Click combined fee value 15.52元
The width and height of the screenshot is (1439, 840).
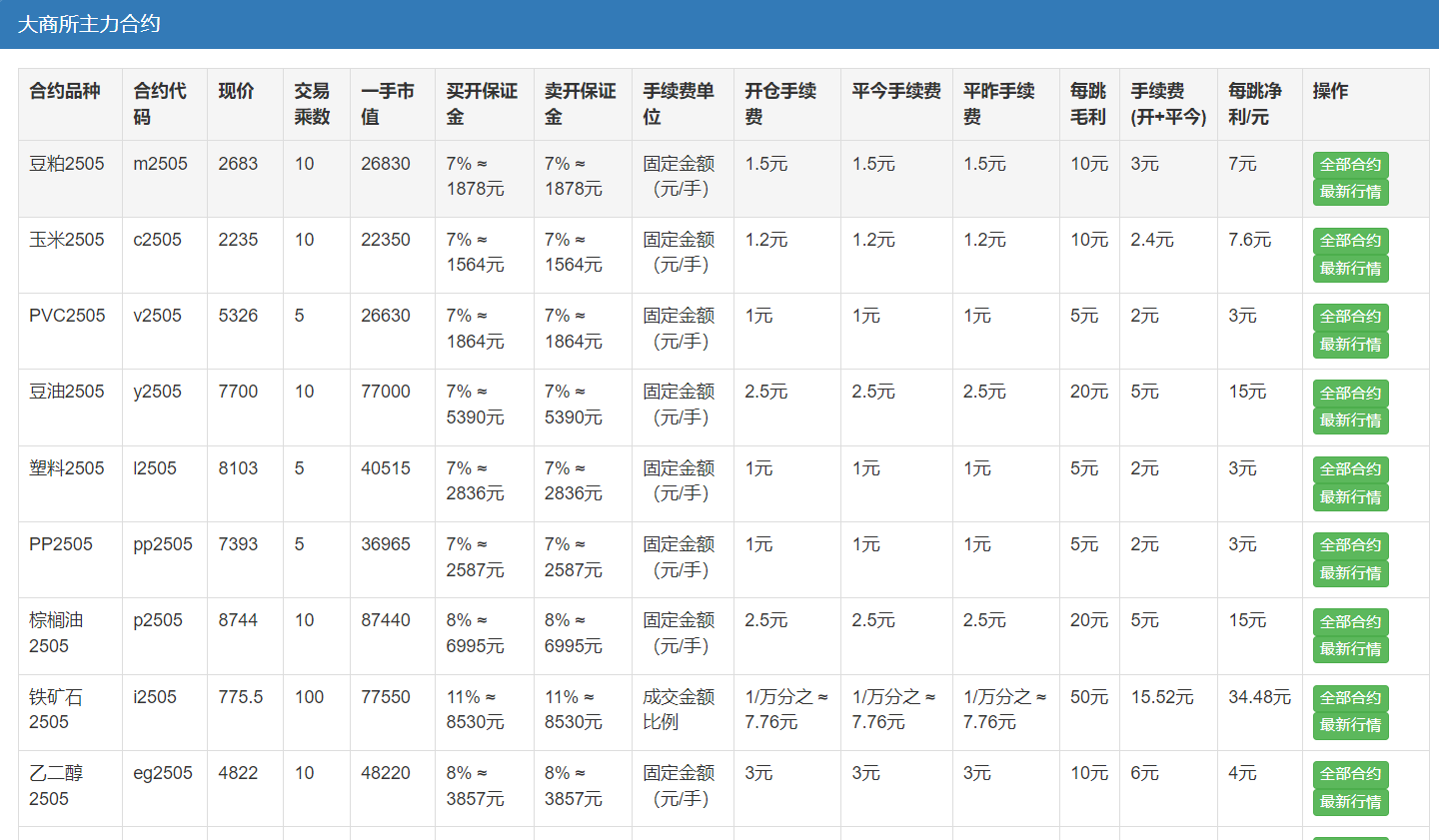click(x=1162, y=697)
